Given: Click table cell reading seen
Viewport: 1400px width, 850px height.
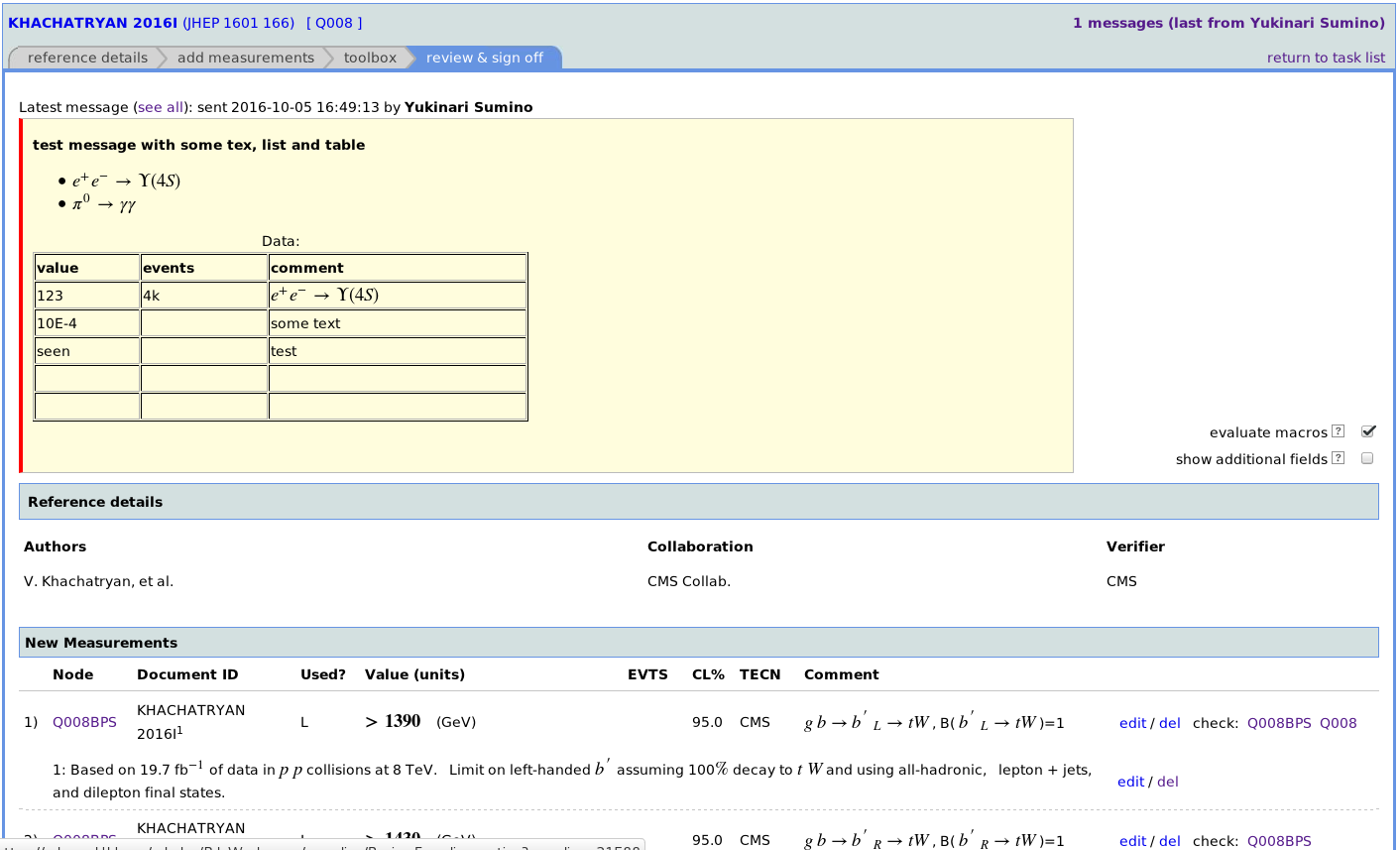Looking at the screenshot, I should point(87,351).
